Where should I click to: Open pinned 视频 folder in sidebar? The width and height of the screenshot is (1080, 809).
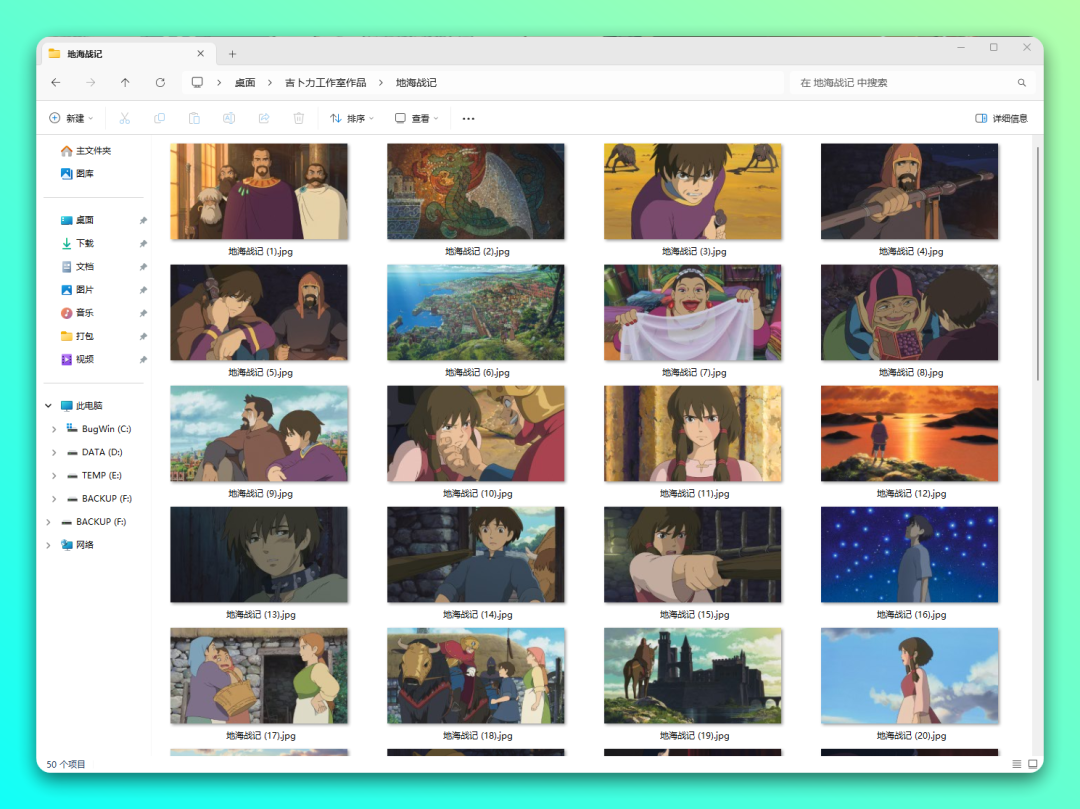(x=77, y=359)
